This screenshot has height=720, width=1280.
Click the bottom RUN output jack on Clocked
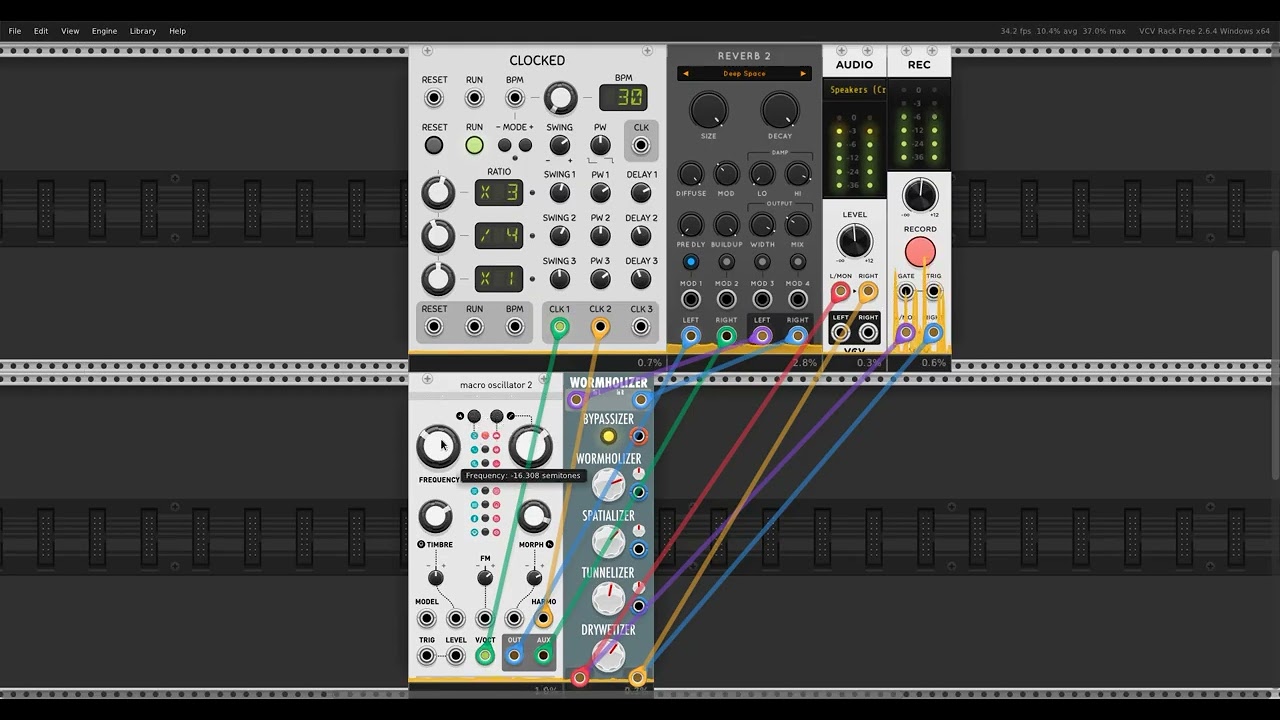tap(474, 327)
